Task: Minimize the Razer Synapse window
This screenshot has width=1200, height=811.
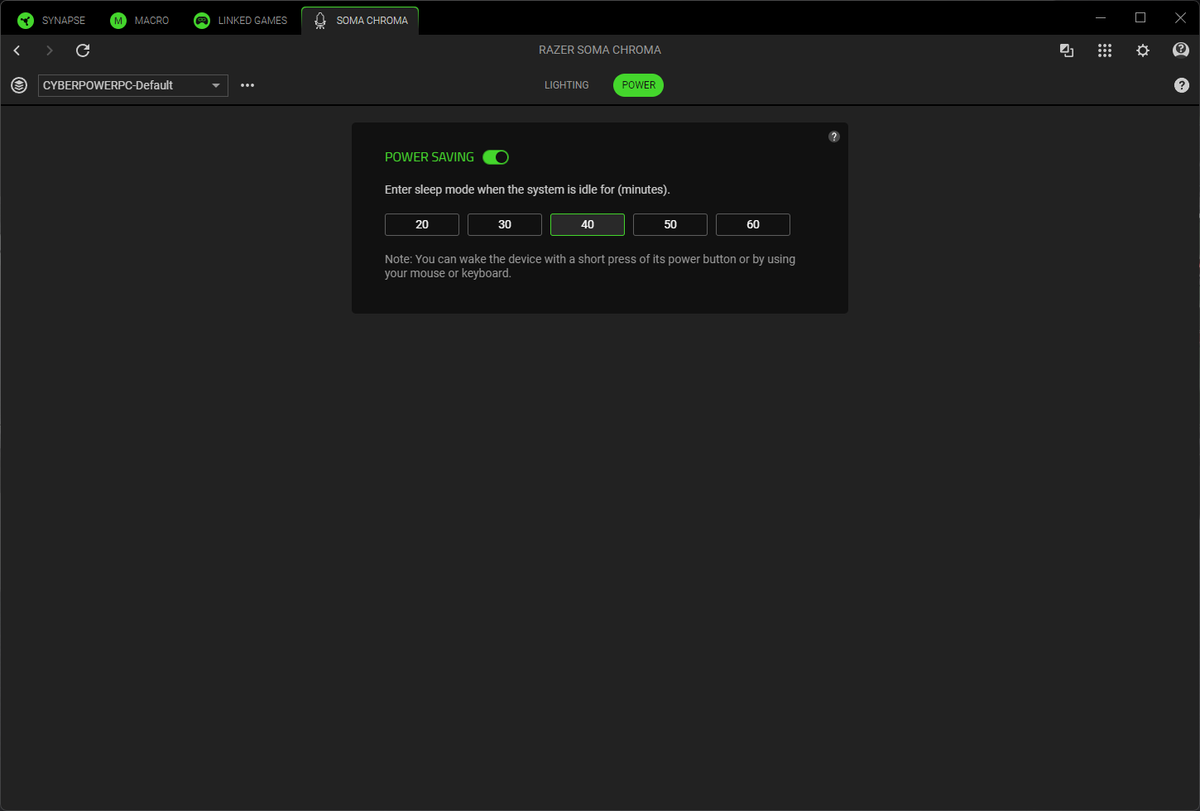Action: click(1101, 18)
